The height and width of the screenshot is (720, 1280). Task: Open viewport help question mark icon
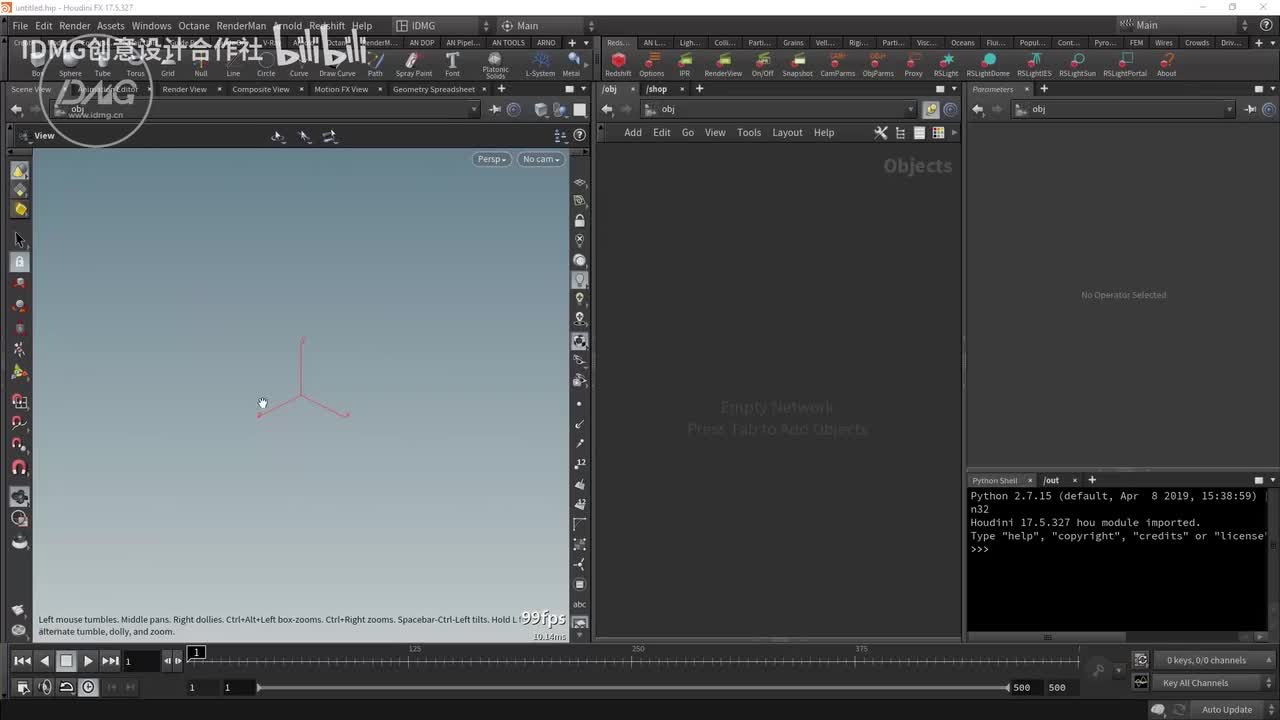(x=580, y=135)
